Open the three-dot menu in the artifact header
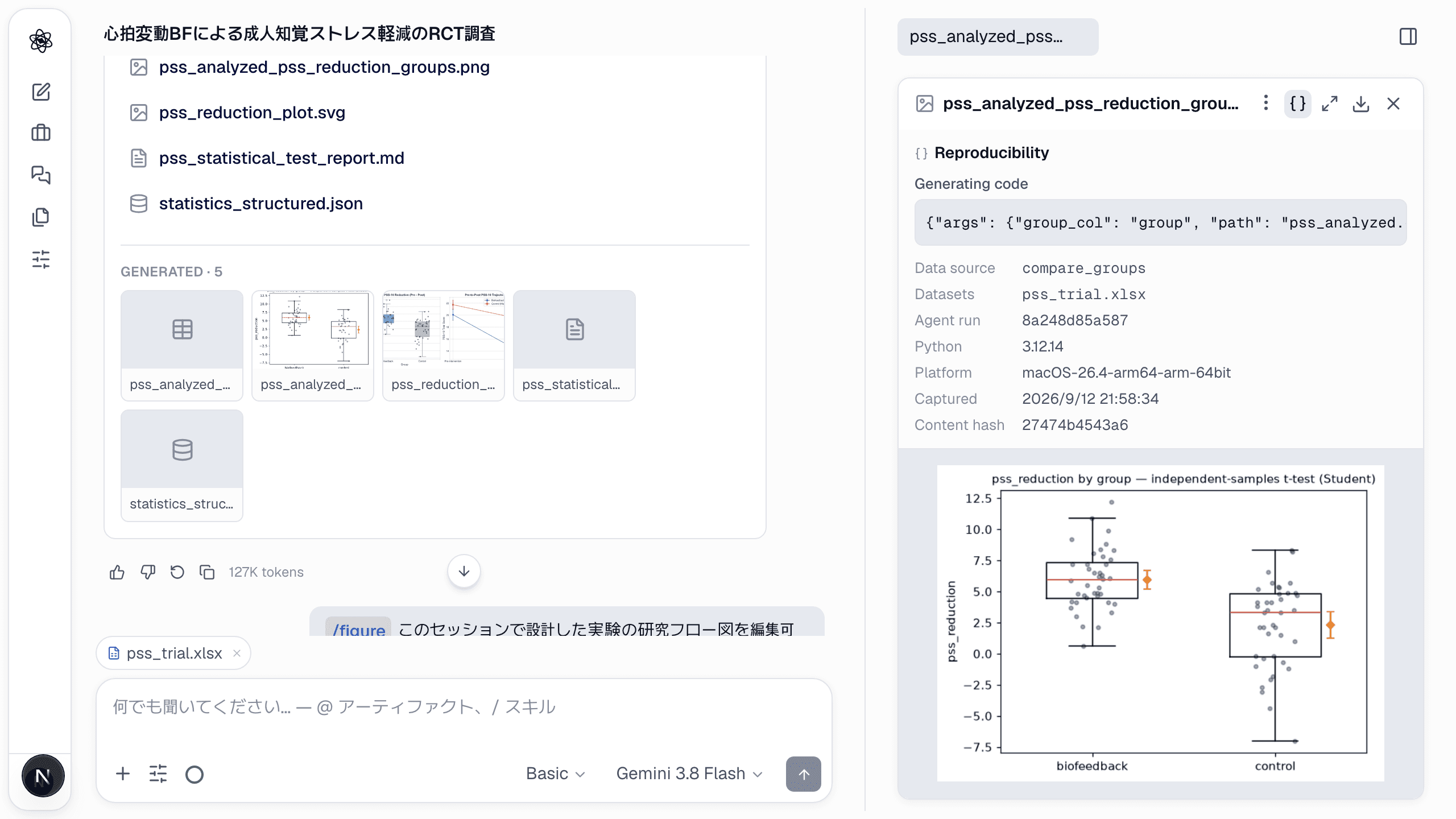The width and height of the screenshot is (1456, 819). [1265, 103]
